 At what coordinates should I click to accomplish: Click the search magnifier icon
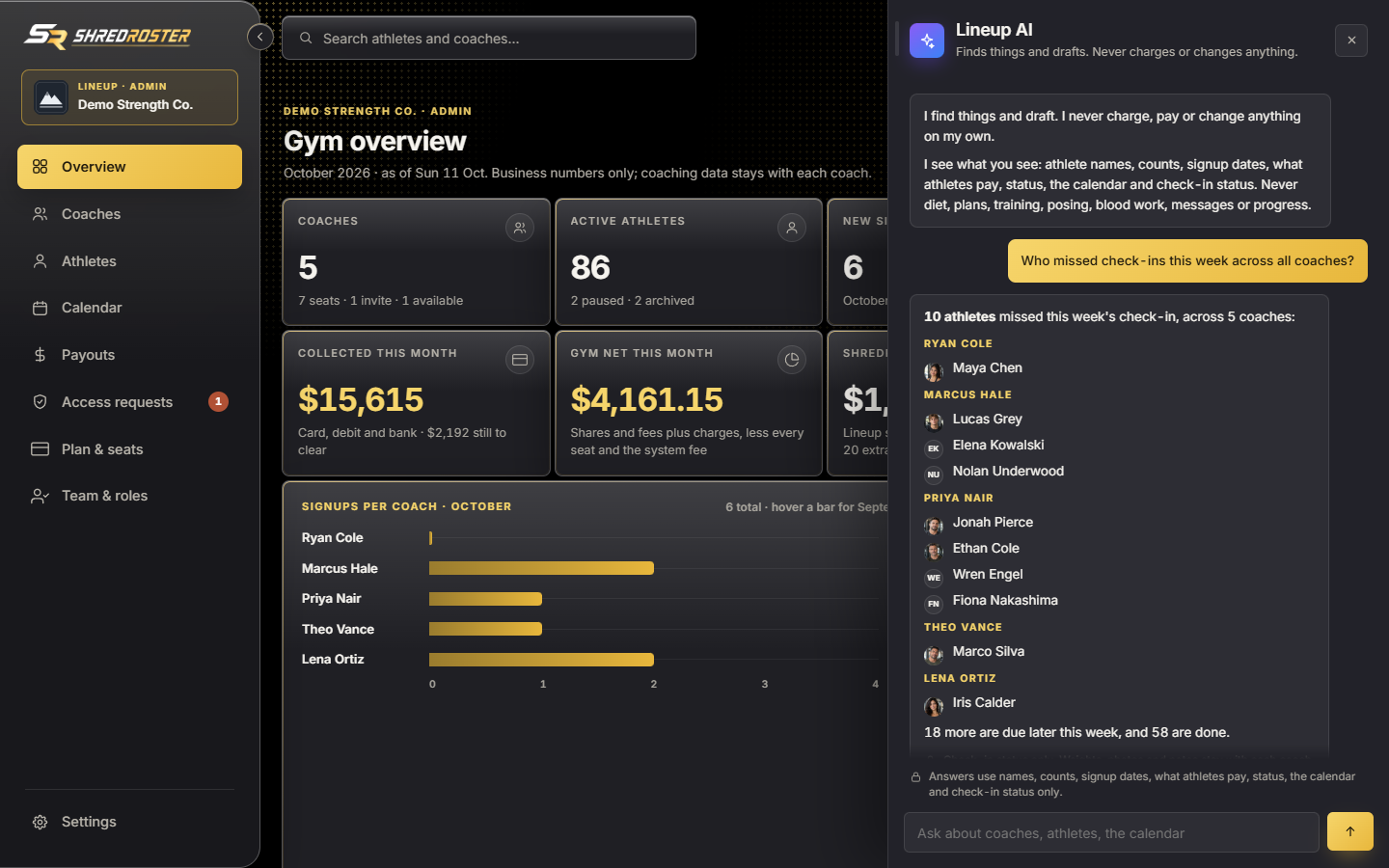tap(306, 39)
